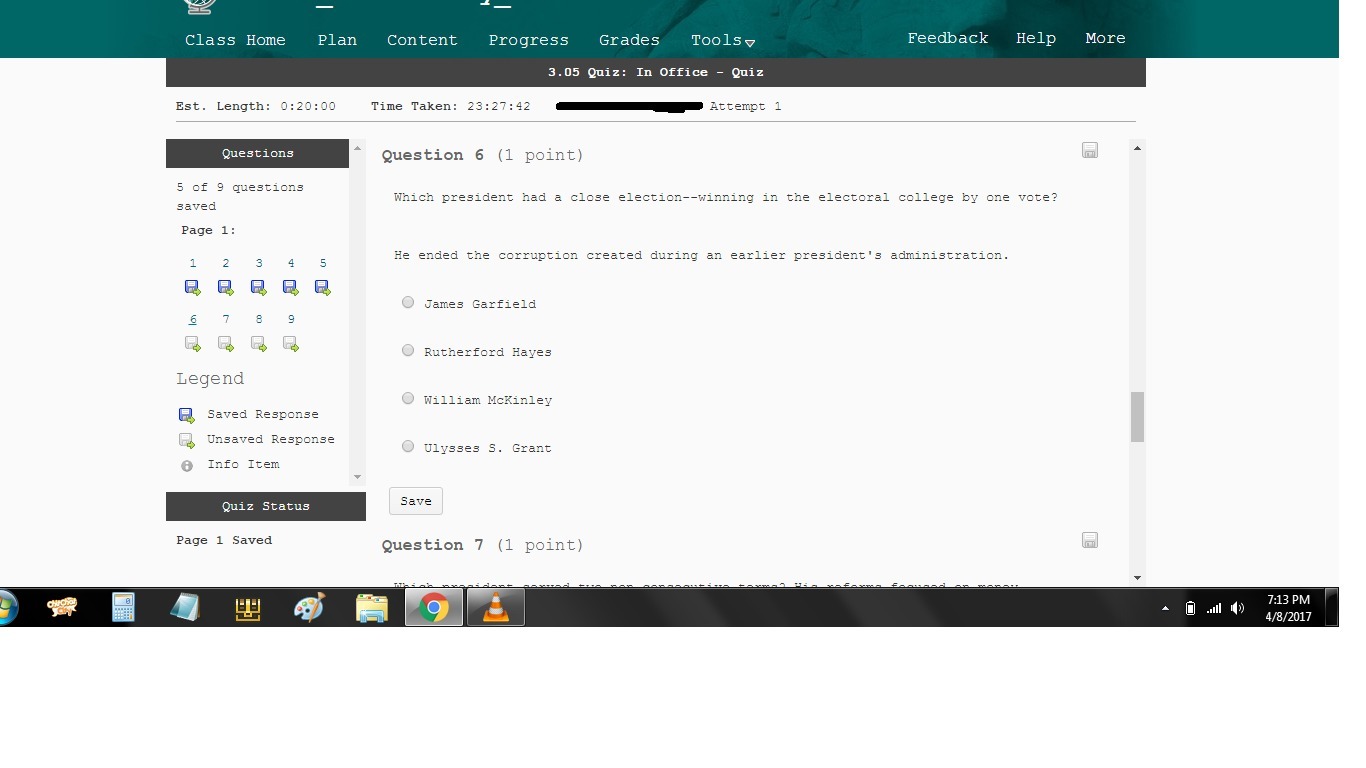
Task: Jump to question 4 link
Action: click(291, 263)
